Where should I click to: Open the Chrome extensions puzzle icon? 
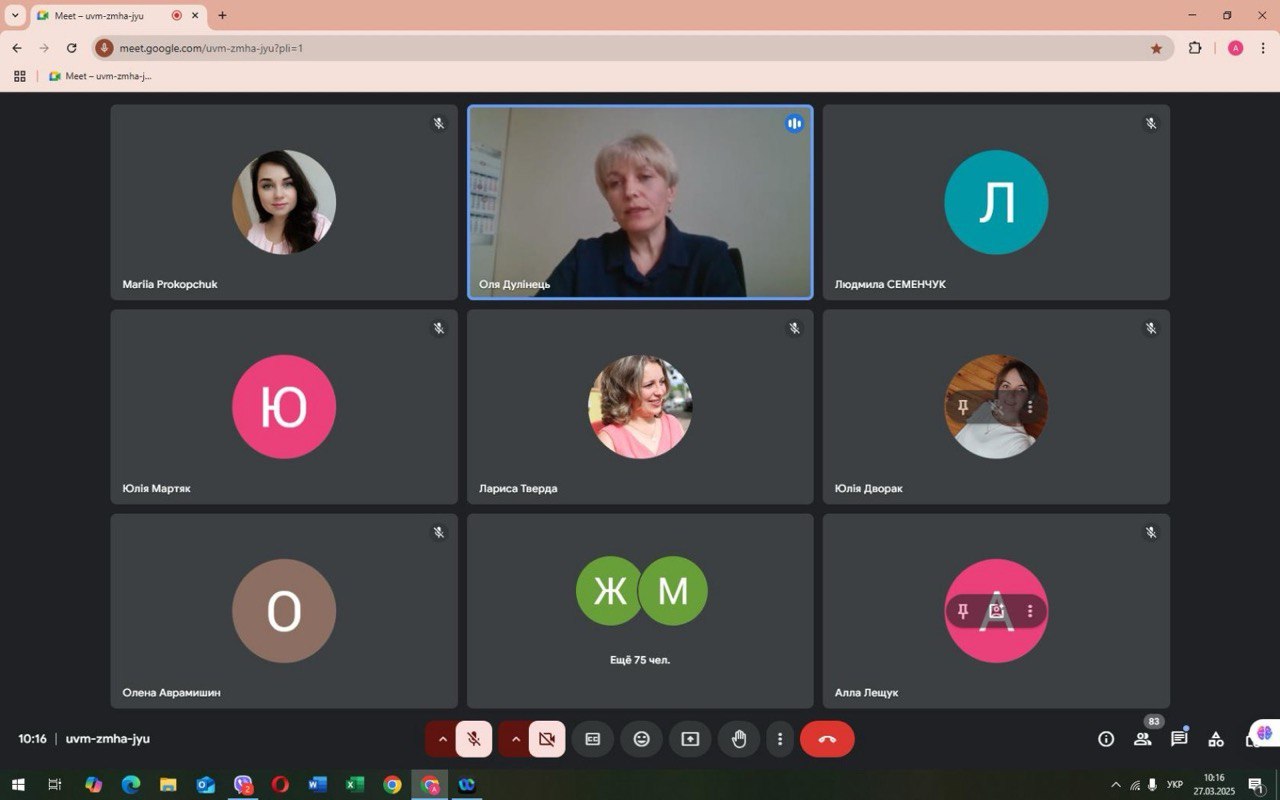[1195, 48]
